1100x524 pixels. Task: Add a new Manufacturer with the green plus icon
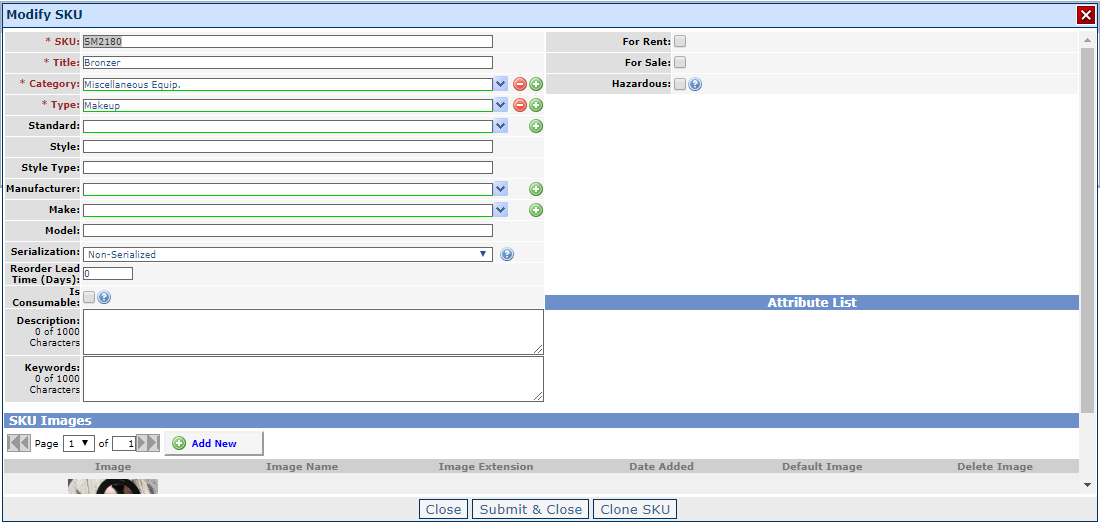(x=536, y=189)
